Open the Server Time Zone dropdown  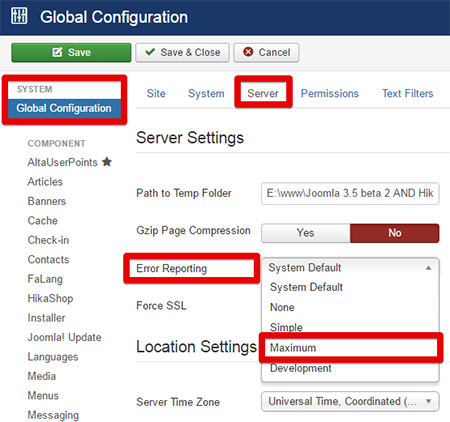(x=350, y=402)
